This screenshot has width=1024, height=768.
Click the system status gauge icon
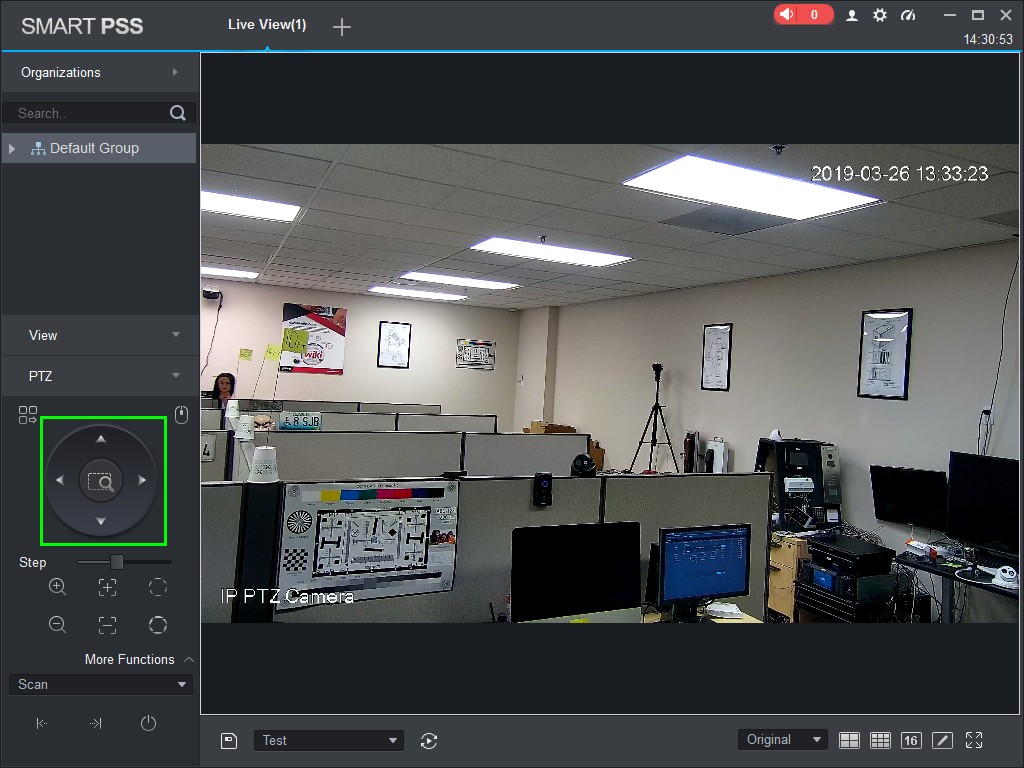pos(908,15)
